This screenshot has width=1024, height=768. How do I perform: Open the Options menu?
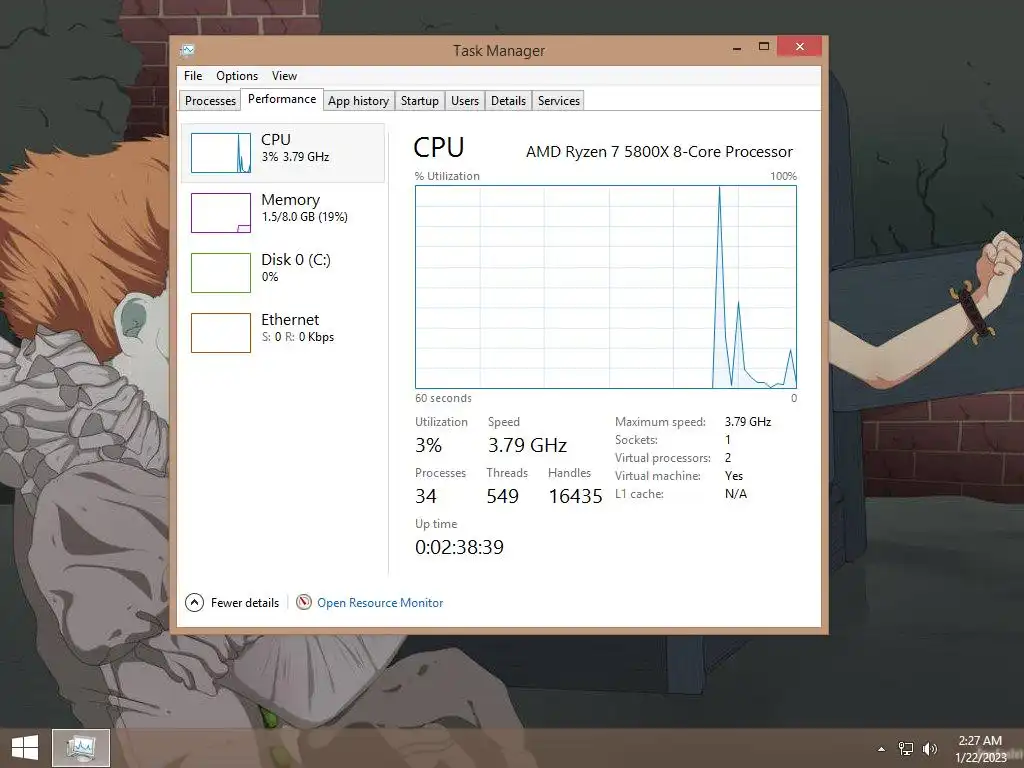(237, 76)
